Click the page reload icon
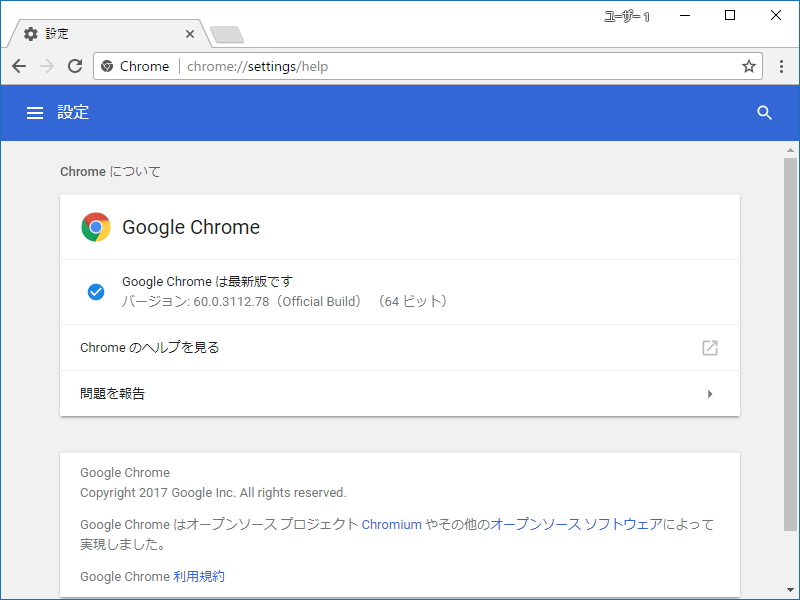This screenshot has height=600, width=800. pyautogui.click(x=75, y=66)
